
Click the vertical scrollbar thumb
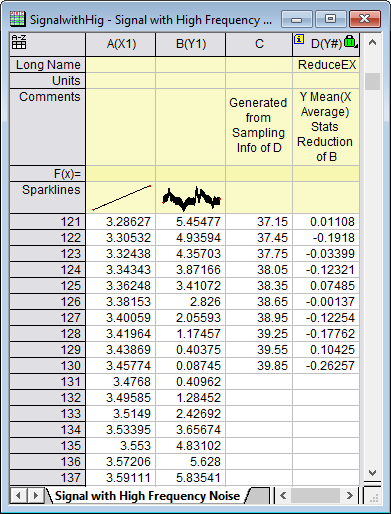(x=372, y=81)
